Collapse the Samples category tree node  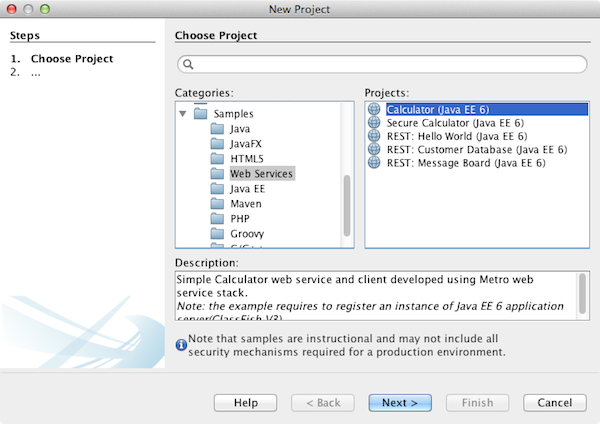(x=183, y=114)
